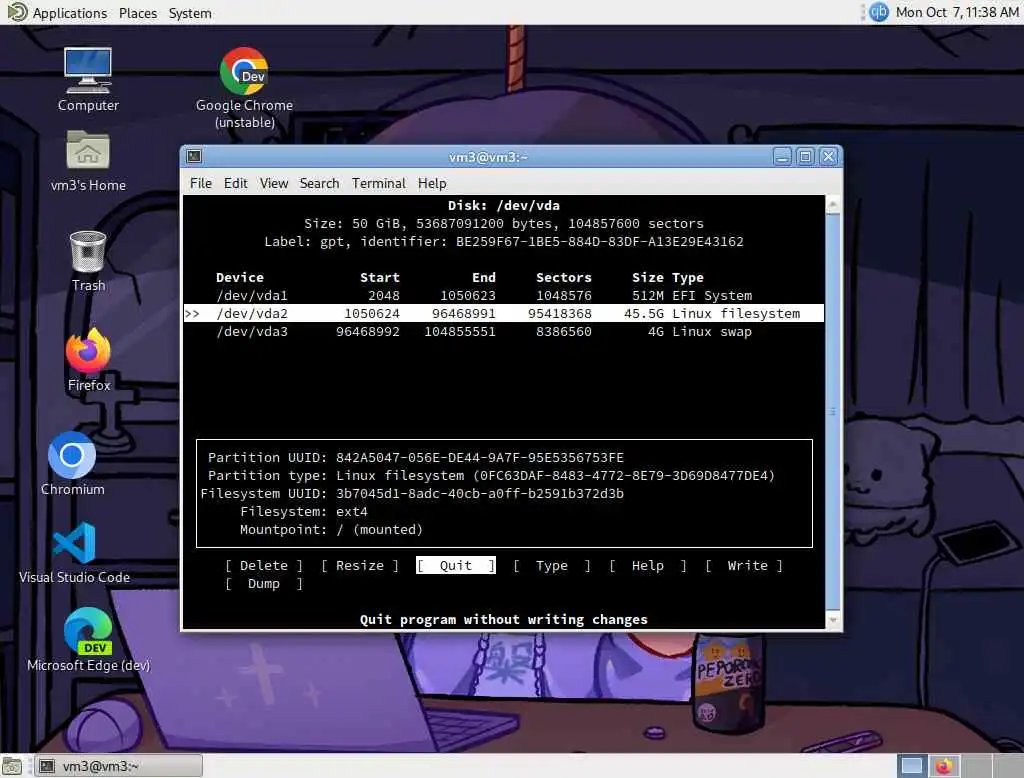Screen dimensions: 1024x778
Task: Click the 'Disk: /dev/vda' header text
Action: click(504, 205)
